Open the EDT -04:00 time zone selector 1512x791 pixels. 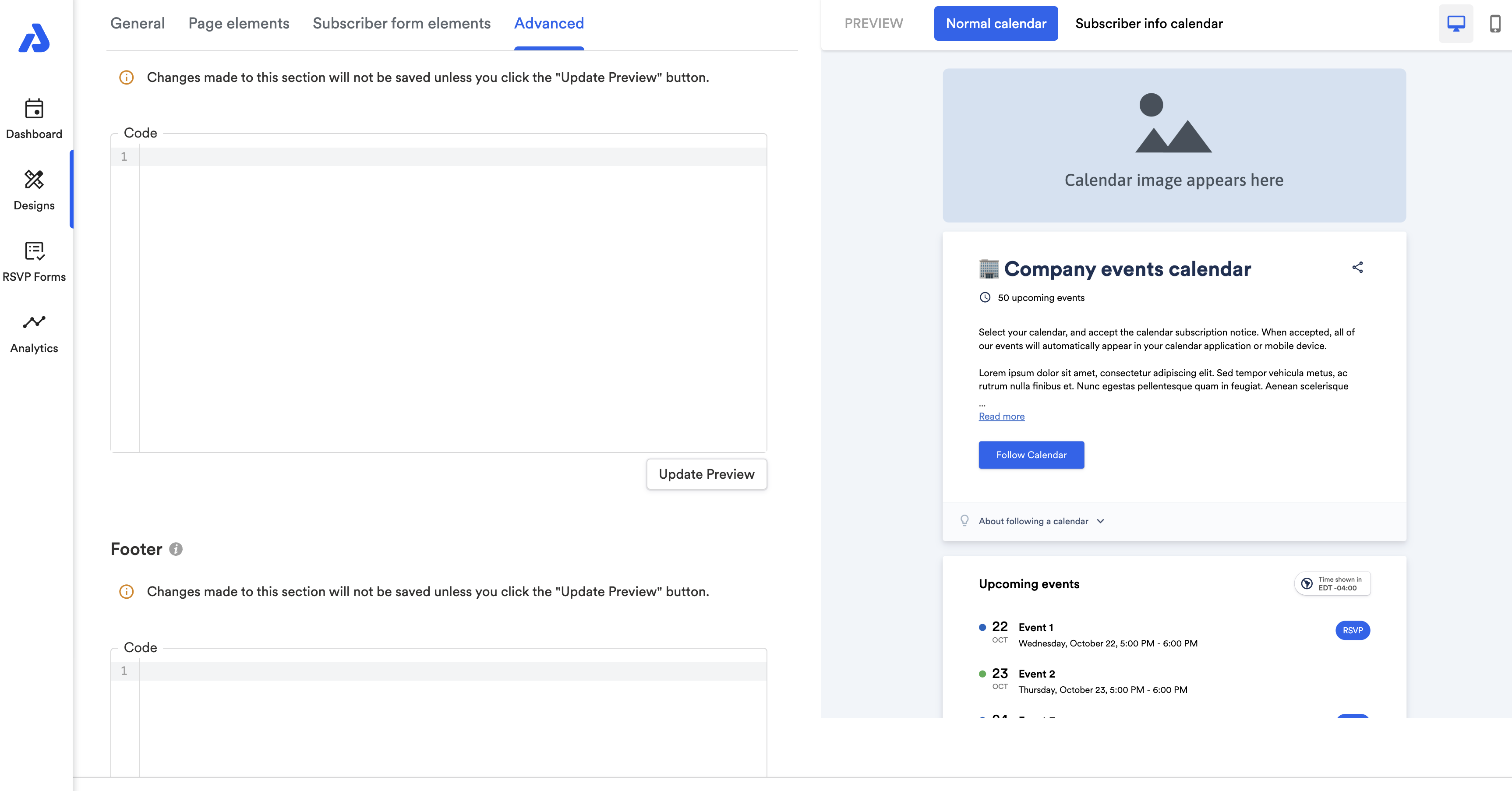[x=1332, y=584]
